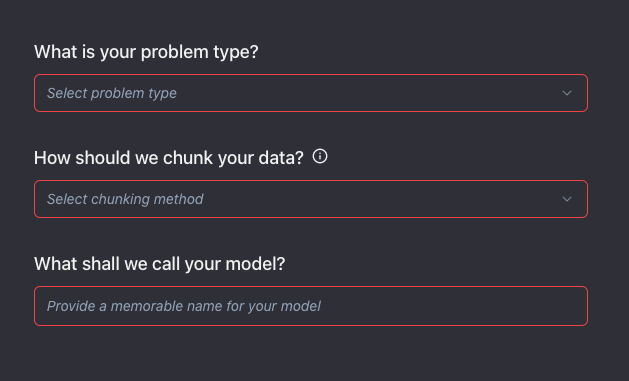Place cursor in the model name text box
The width and height of the screenshot is (629, 381).
[x=311, y=306]
